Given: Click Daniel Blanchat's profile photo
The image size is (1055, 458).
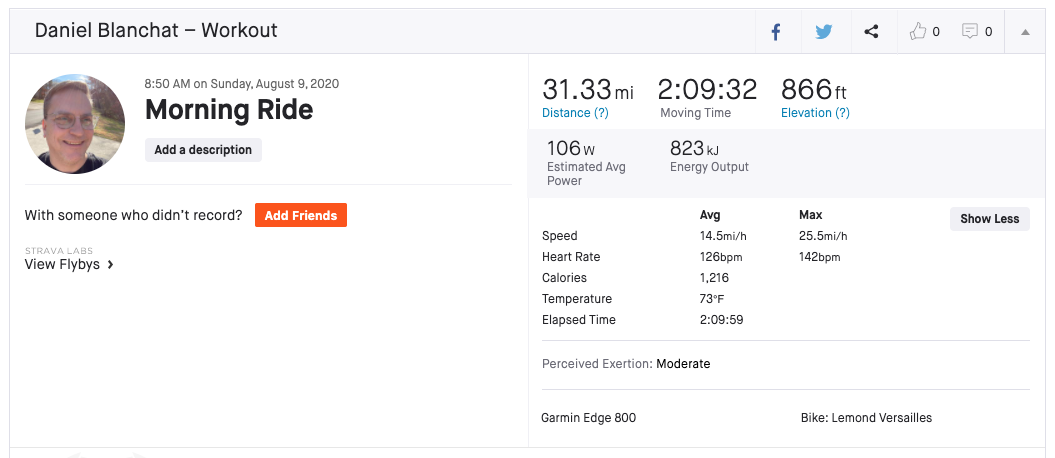Looking at the screenshot, I should click(x=75, y=124).
